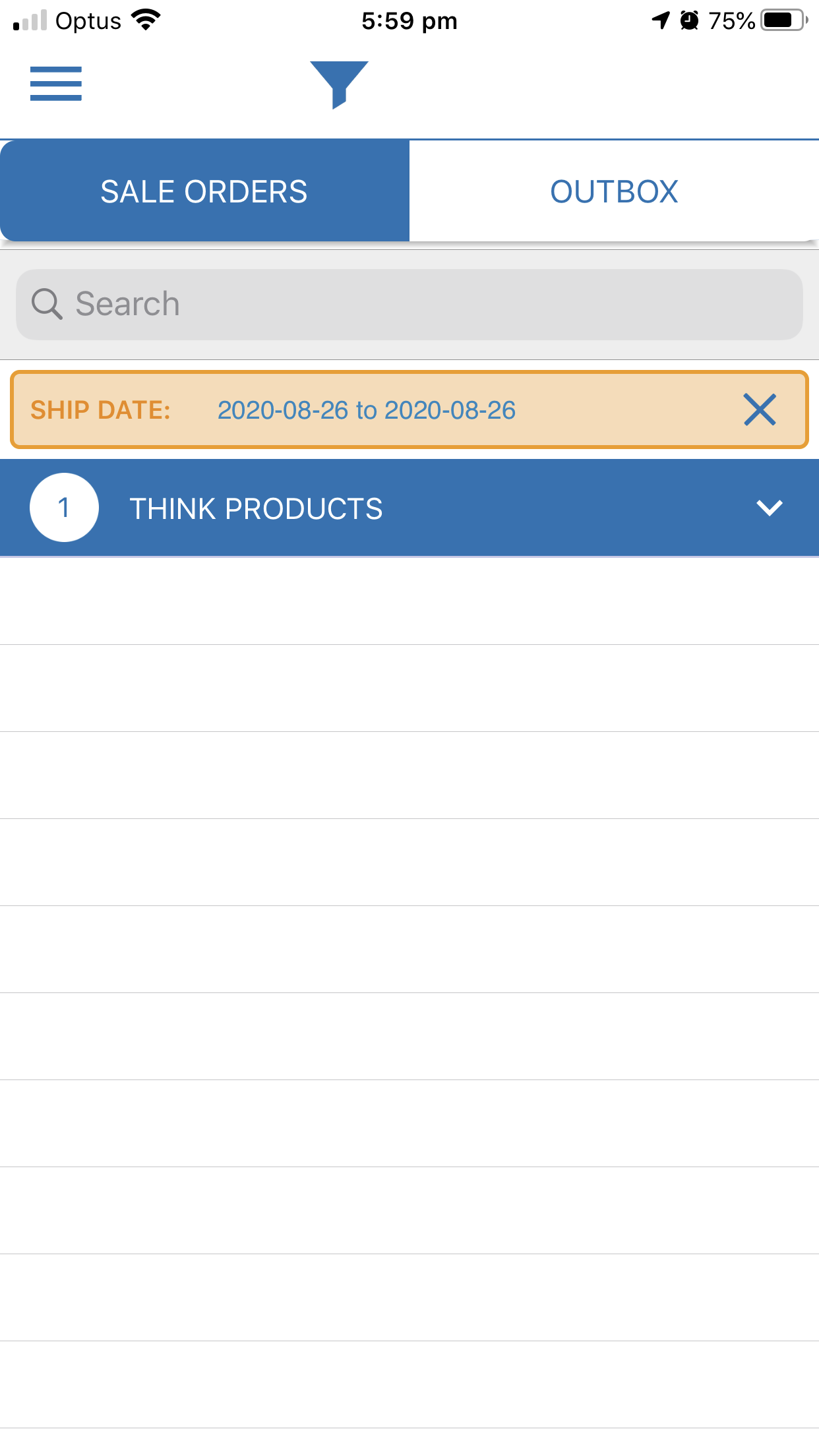The width and height of the screenshot is (819, 1456).
Task: Tap the cellular signal bars
Action: 30,20
